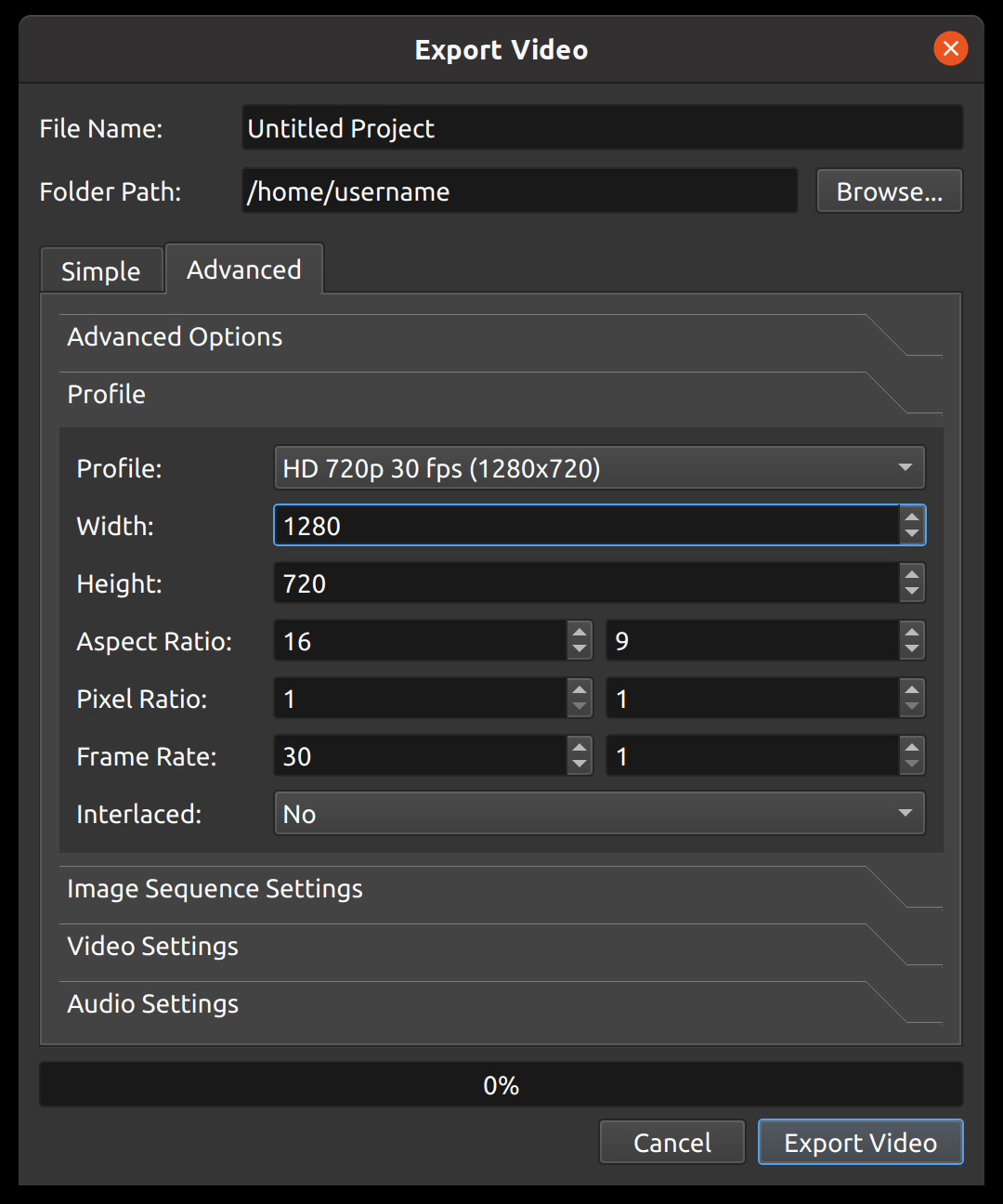This screenshot has height=1204, width=1003.
Task: Open the Video Settings section
Action: point(152,946)
